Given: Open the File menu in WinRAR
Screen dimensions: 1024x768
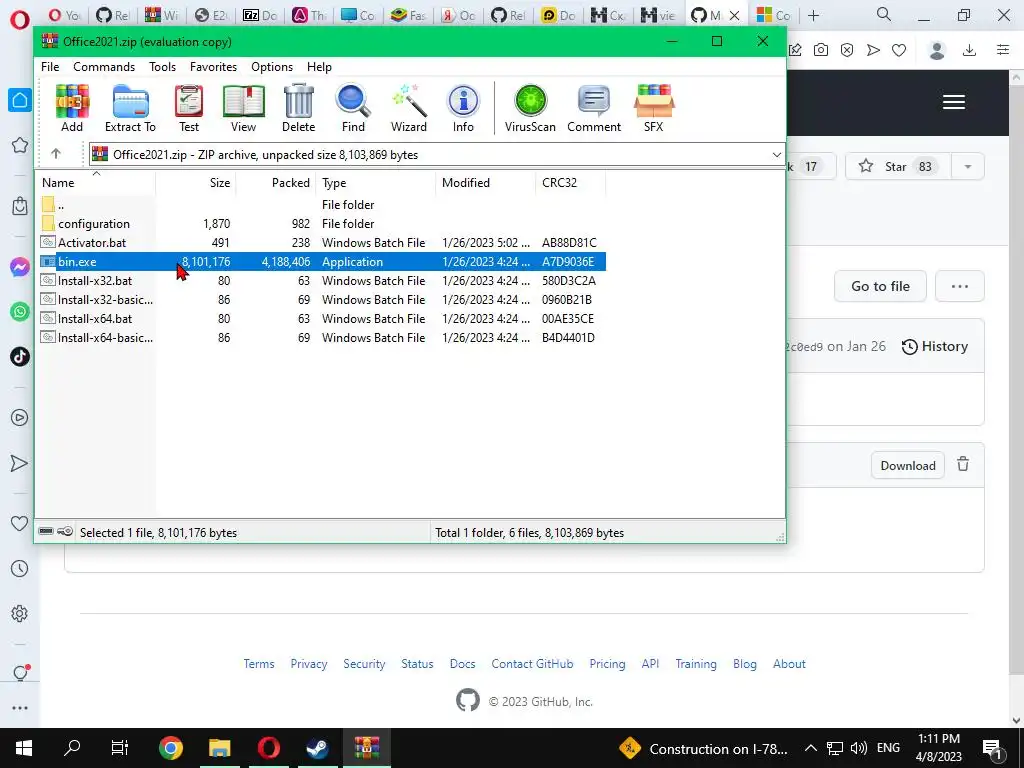Looking at the screenshot, I should coord(50,67).
